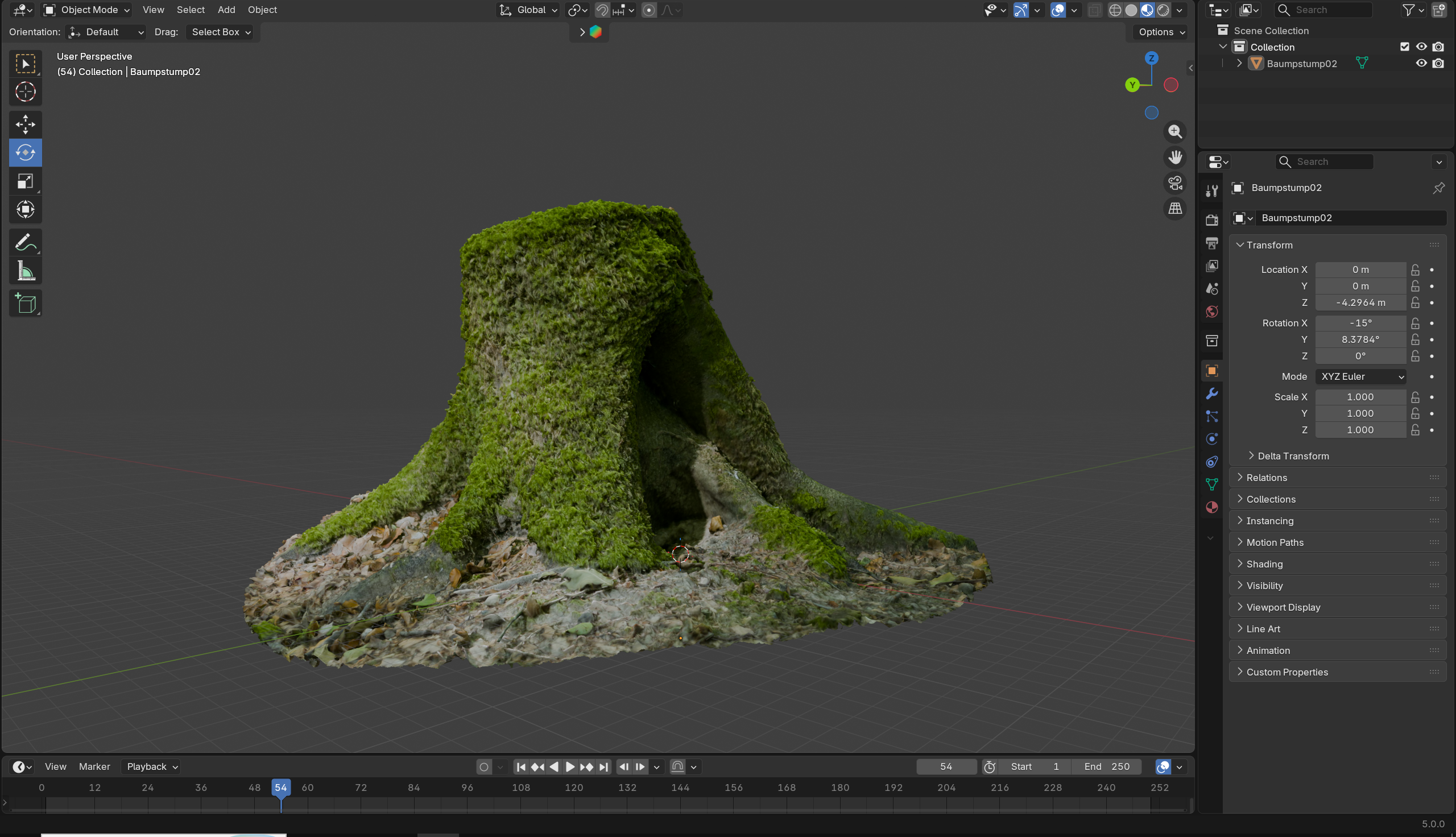Jump to the last frame
The width and height of the screenshot is (1456, 837).
[x=603, y=767]
